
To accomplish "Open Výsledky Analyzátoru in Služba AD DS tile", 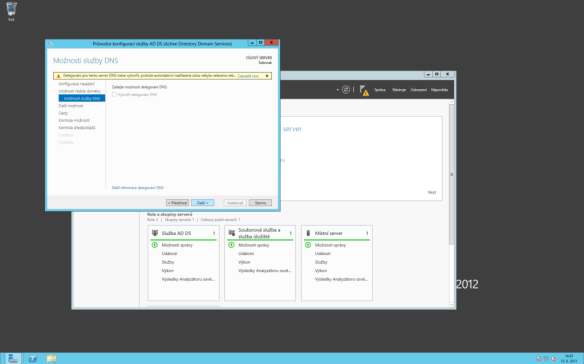I will pyautogui.click(x=188, y=279).
